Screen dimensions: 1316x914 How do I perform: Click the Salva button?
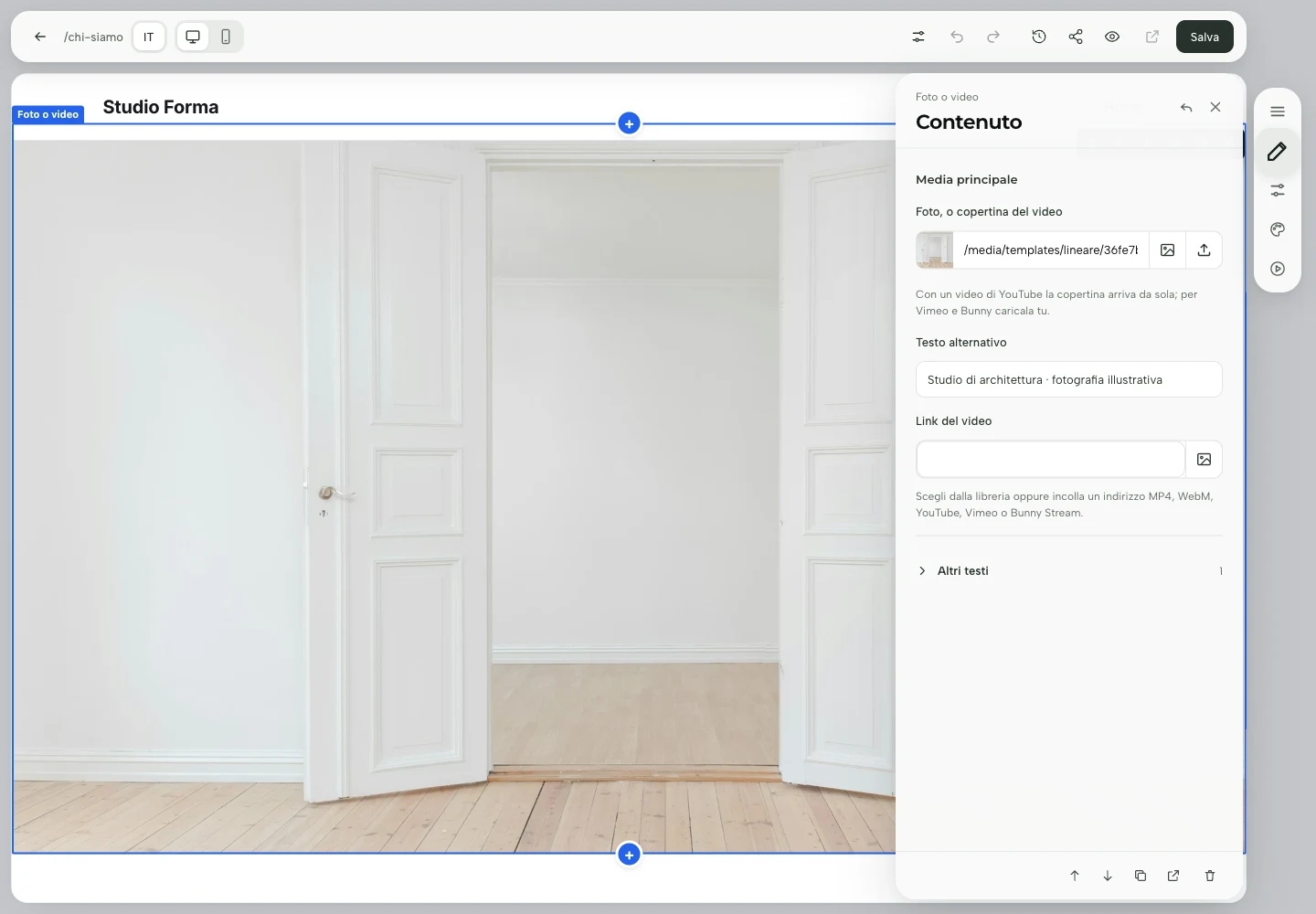1205,37
